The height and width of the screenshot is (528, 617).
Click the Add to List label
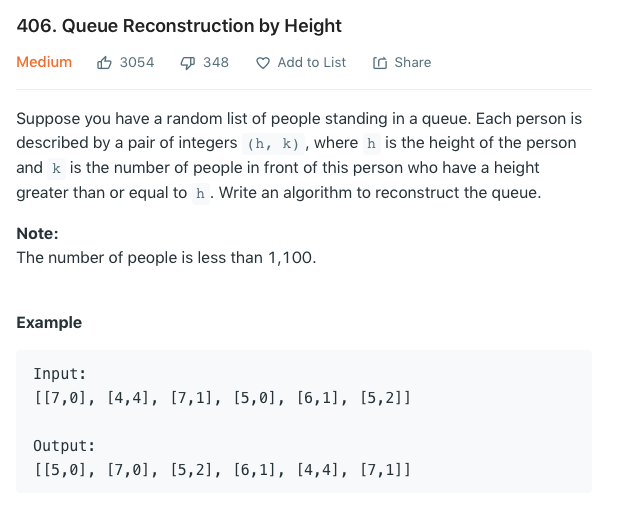pyautogui.click(x=312, y=63)
